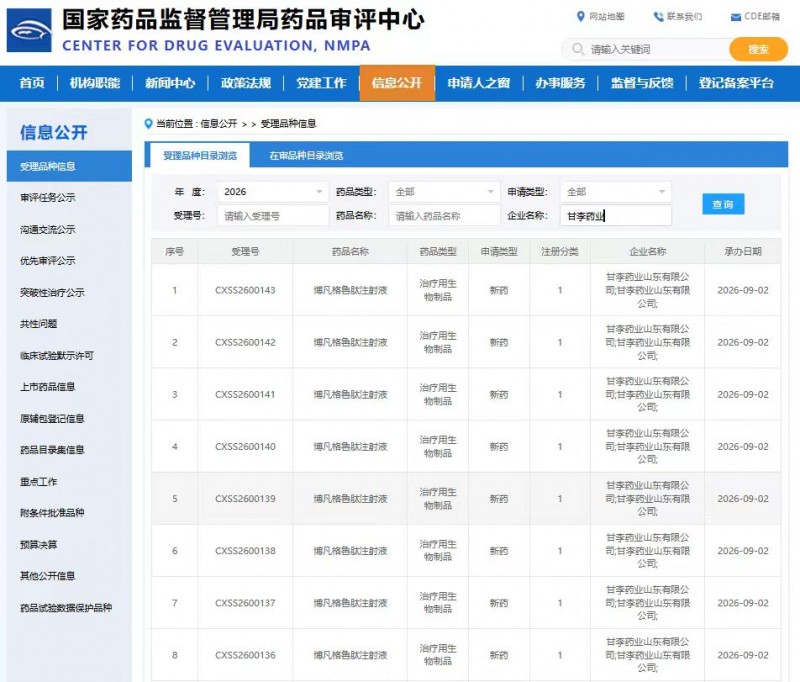The image size is (800, 682).
Task: Select 共性问题 in the sidebar
Action: click(39, 323)
